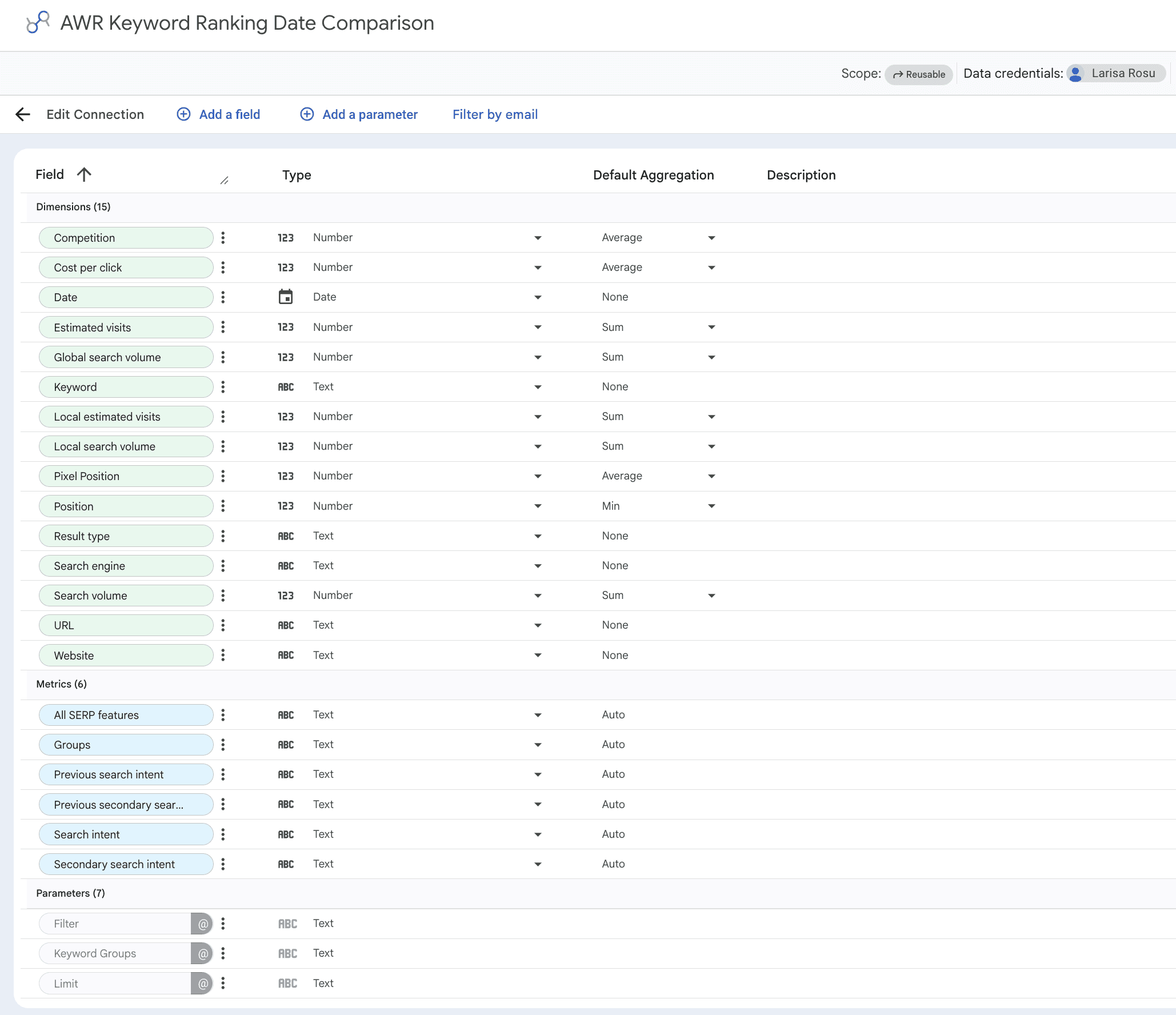Open the three-dot menu for Local estimated visits
Screen dimensions: 1176x1015
[x=223, y=417]
